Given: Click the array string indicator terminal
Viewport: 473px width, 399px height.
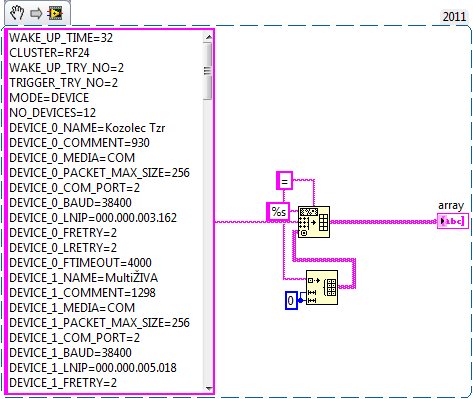Looking at the screenshot, I should (453, 221).
